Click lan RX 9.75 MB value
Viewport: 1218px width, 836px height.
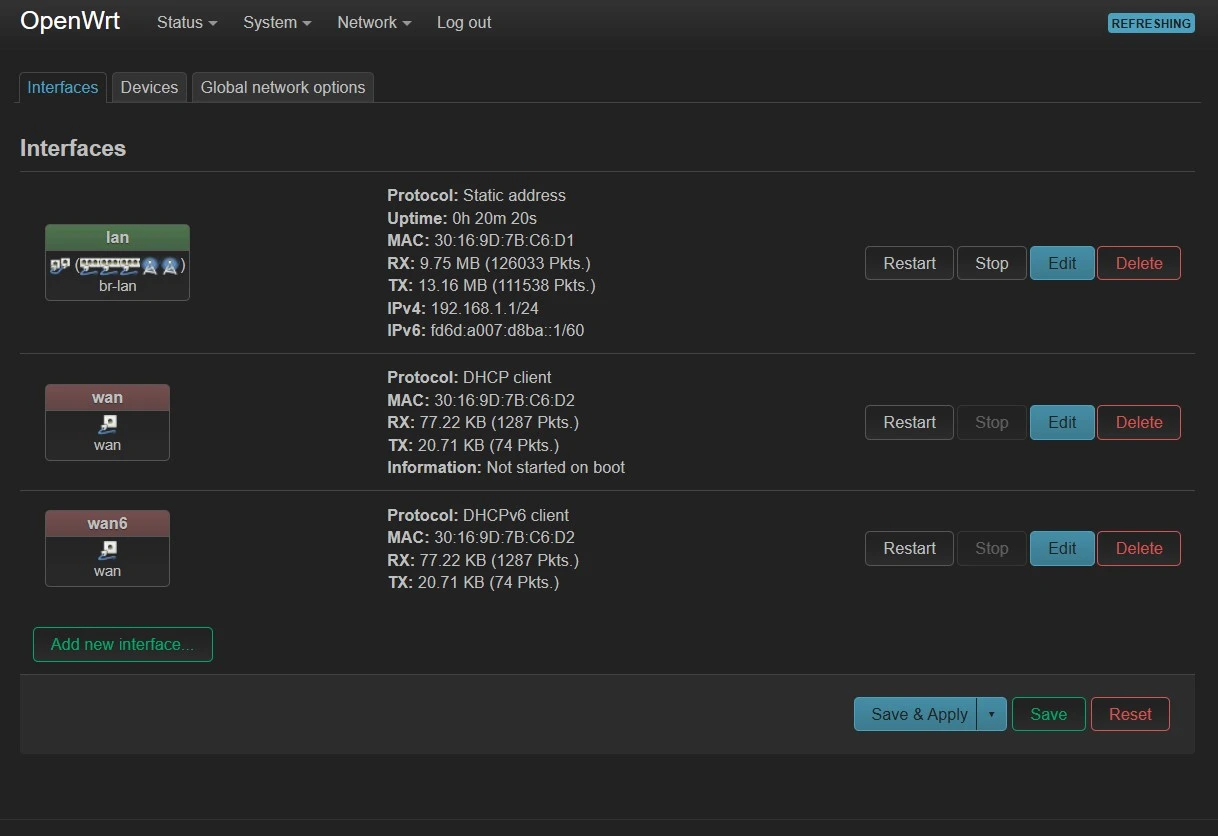505,263
